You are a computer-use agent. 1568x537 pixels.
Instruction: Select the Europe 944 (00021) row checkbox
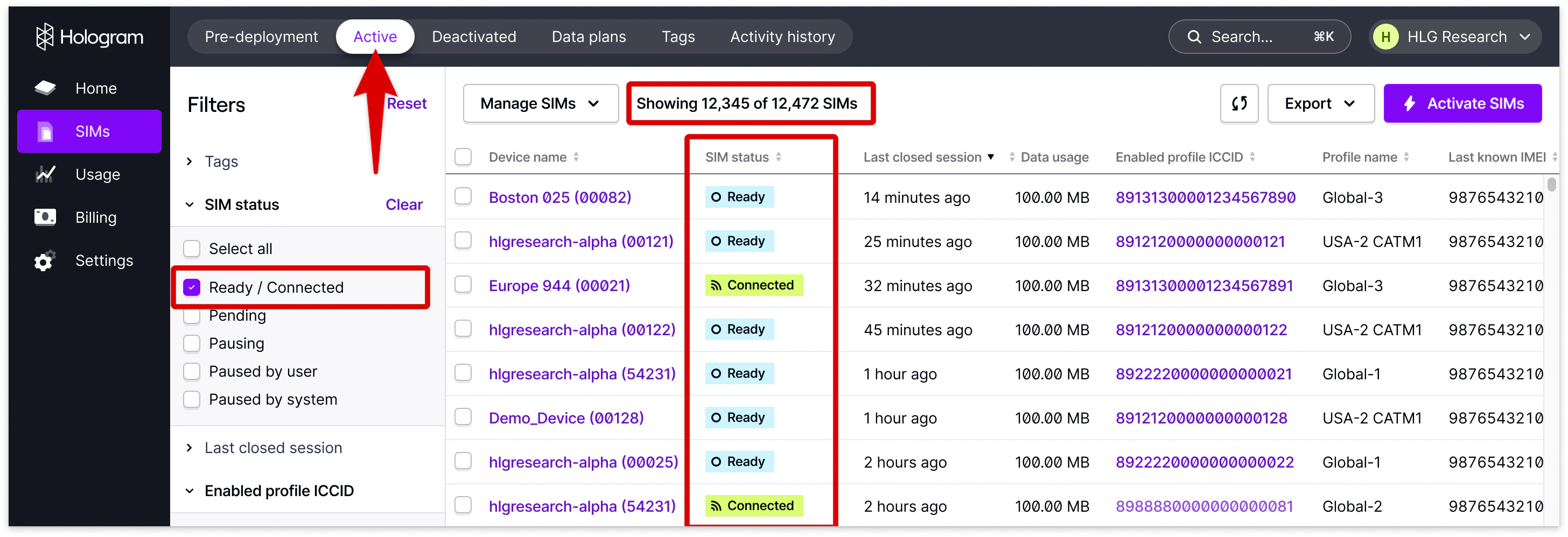click(x=463, y=285)
